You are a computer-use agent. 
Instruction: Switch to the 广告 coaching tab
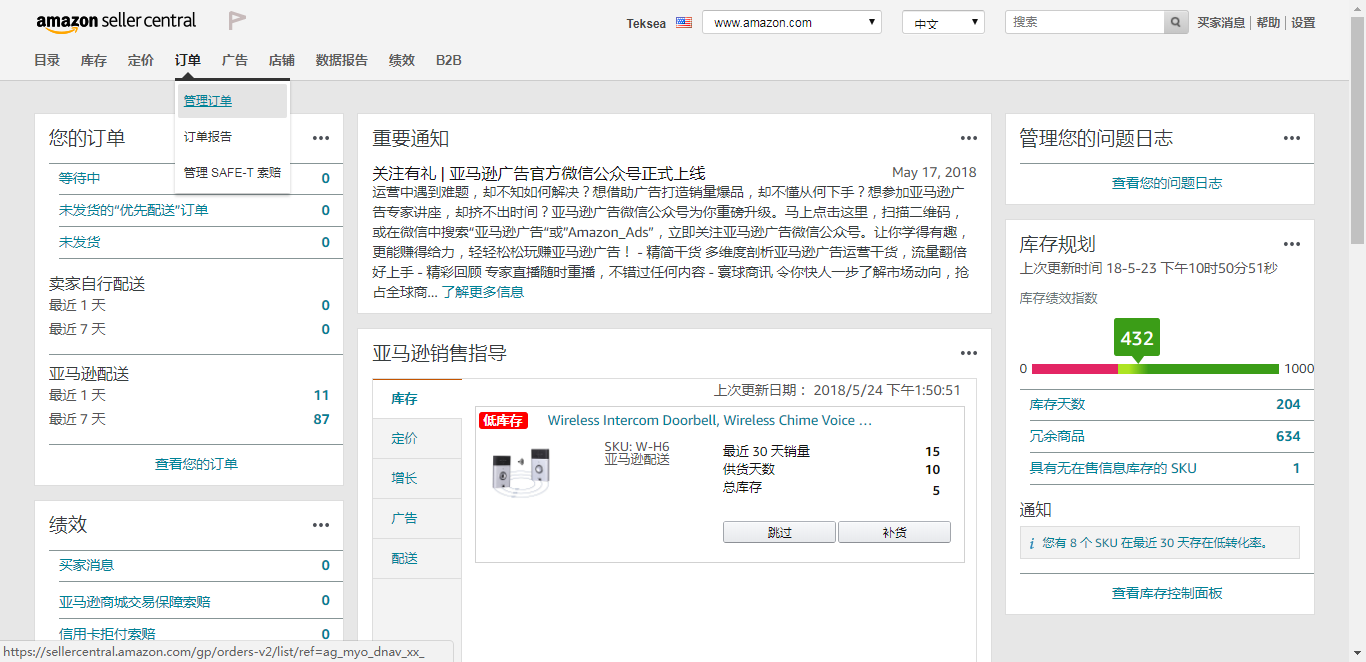417,519
